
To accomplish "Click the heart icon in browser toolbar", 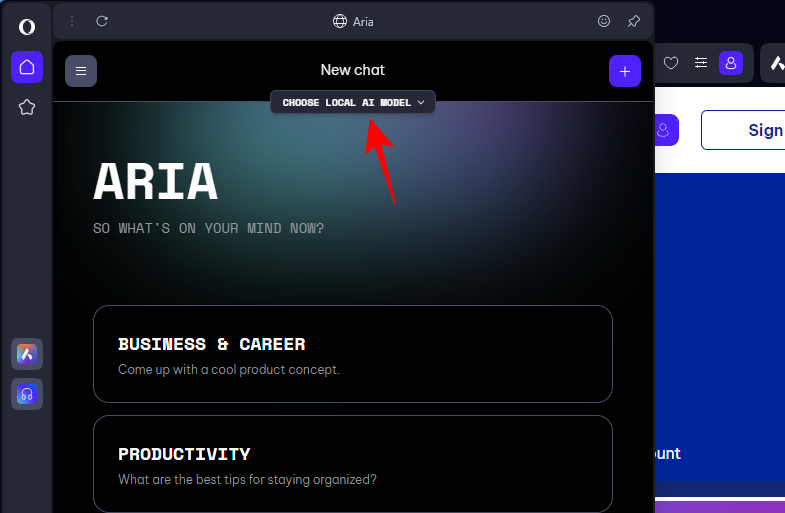I will (x=671, y=63).
